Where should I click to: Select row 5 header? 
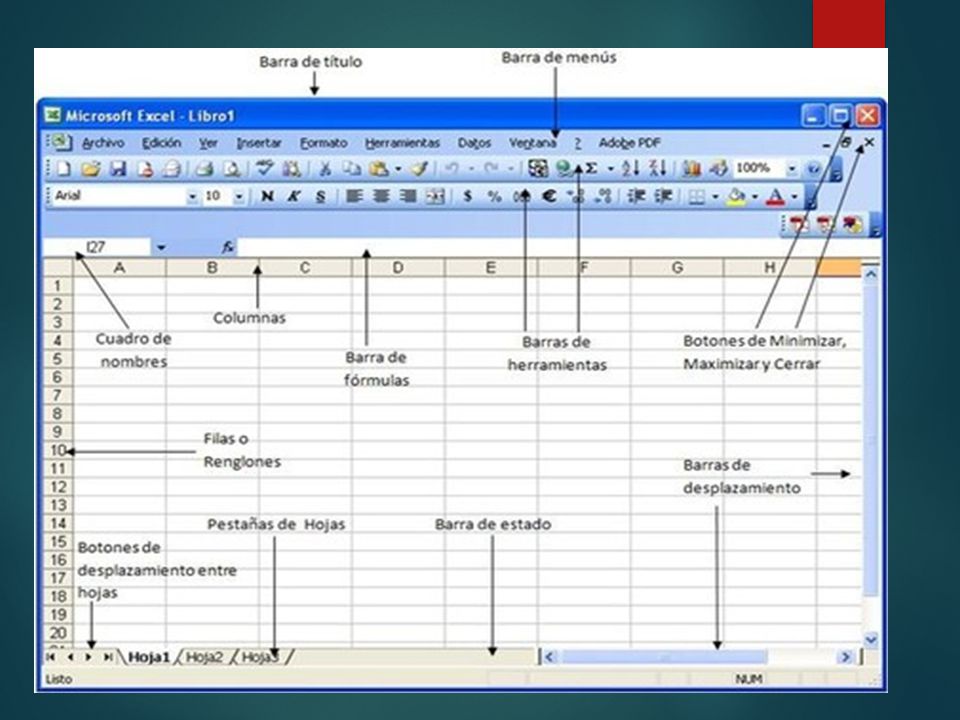click(58, 358)
